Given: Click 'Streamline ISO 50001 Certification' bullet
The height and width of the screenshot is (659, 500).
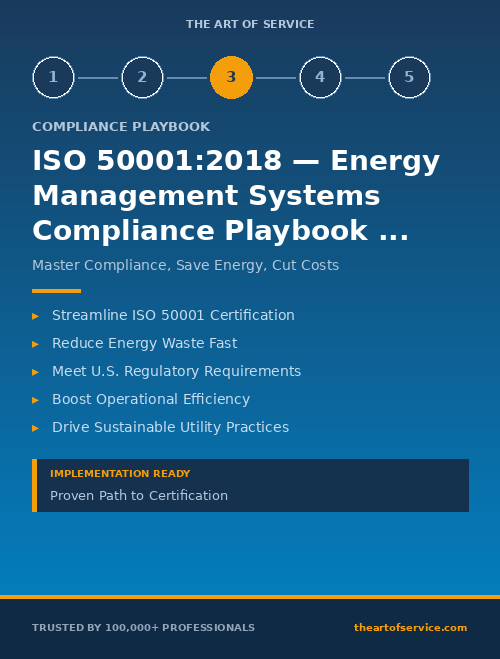Looking at the screenshot, I should point(173,315).
